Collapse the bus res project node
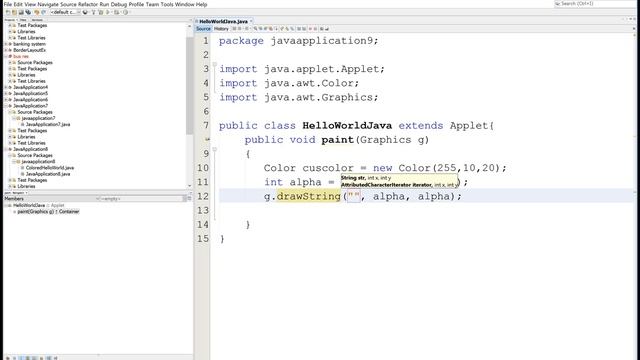The width and height of the screenshot is (640, 360). tap(6, 56)
